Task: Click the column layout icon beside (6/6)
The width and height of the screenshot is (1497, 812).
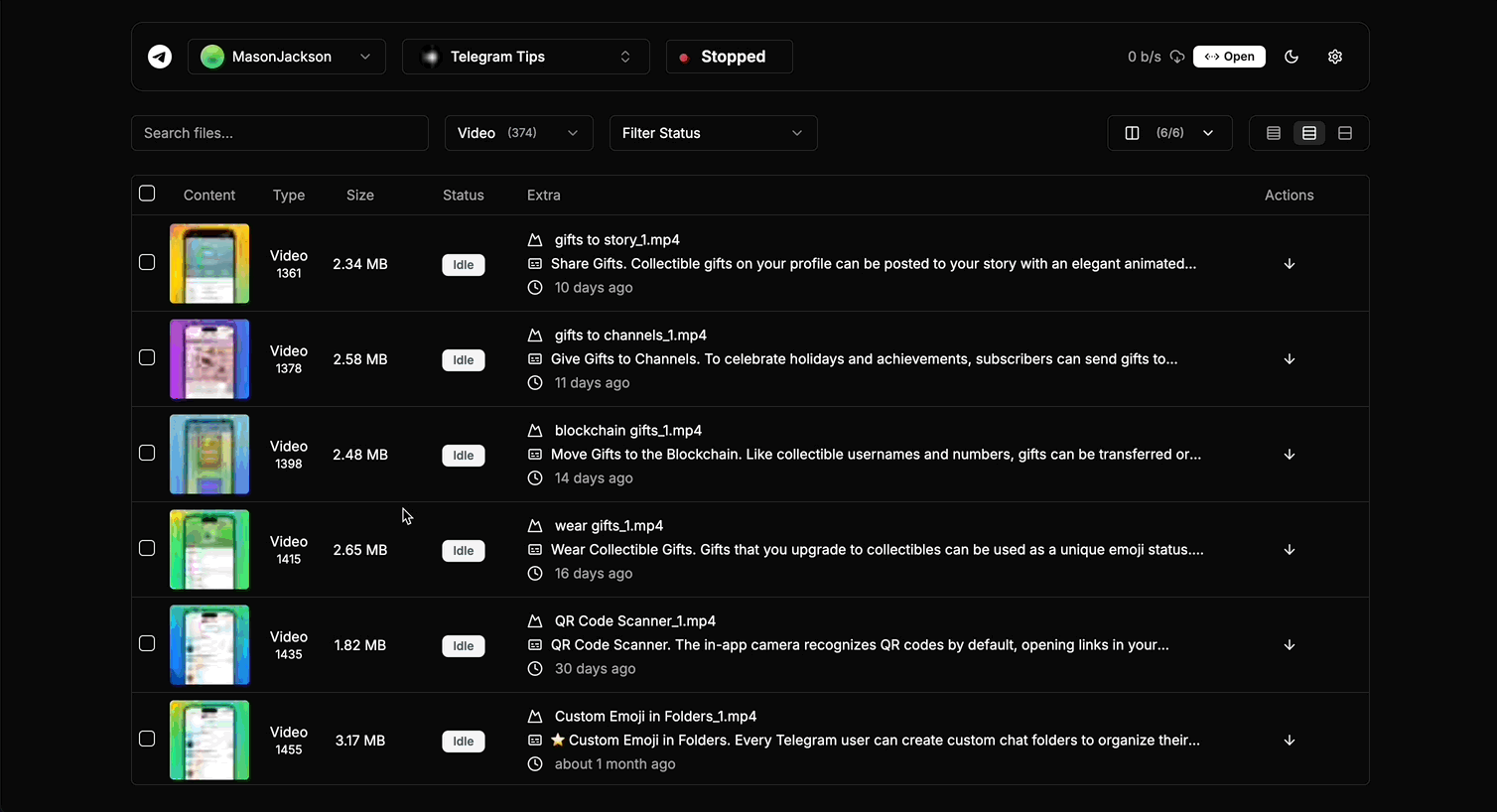Action: (1132, 132)
